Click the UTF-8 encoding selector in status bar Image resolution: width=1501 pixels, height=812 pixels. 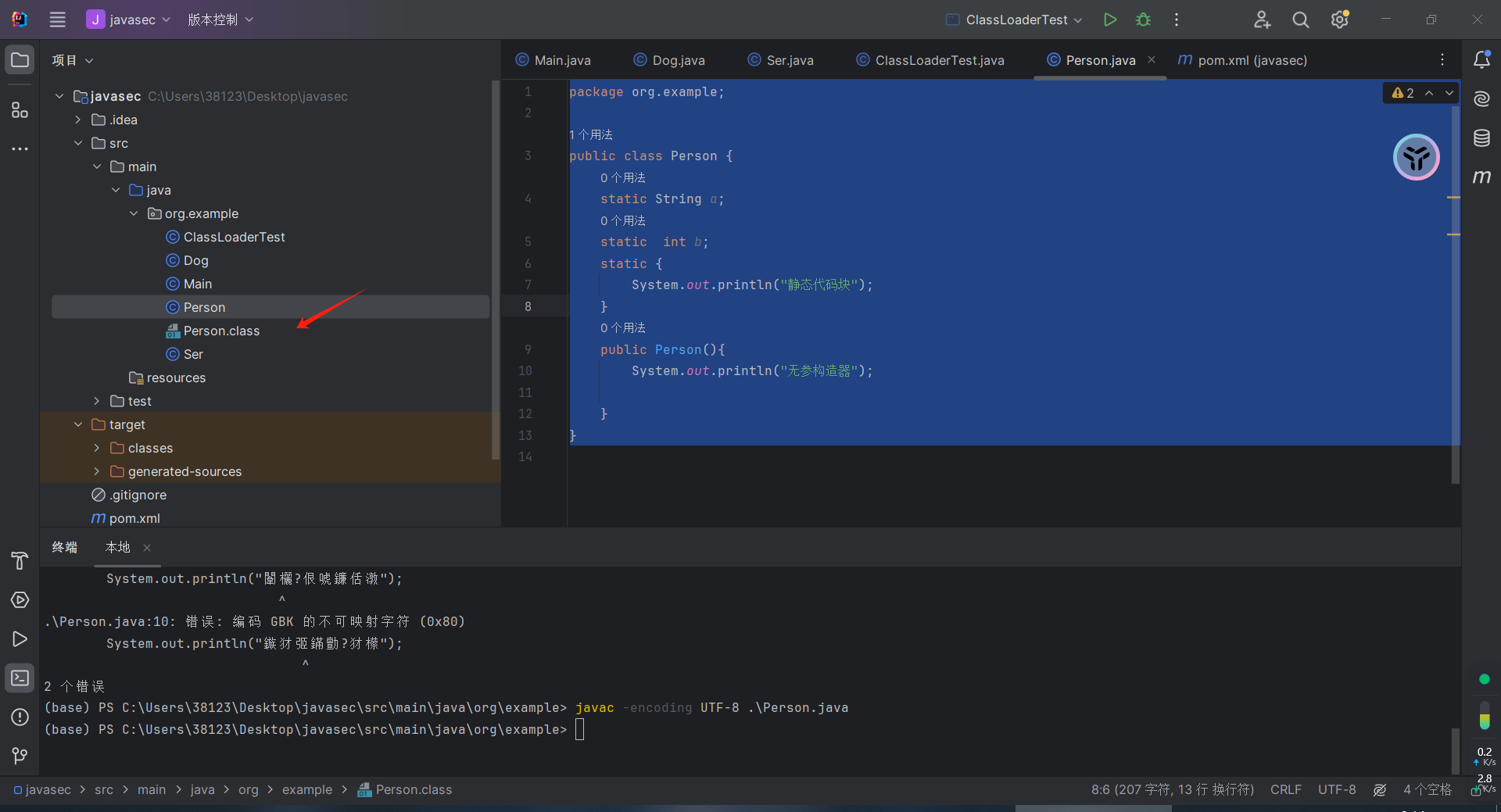pos(1337,790)
